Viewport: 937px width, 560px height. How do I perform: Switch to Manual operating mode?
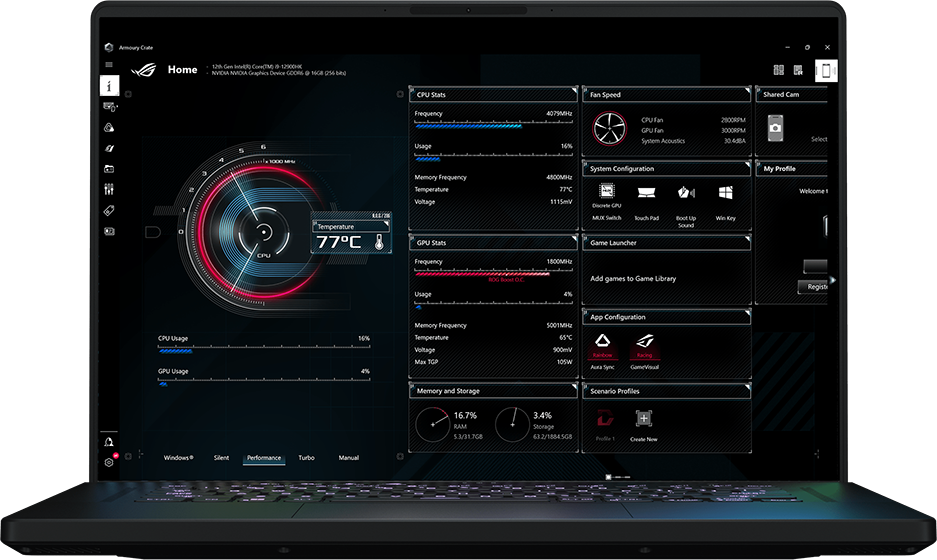point(348,458)
